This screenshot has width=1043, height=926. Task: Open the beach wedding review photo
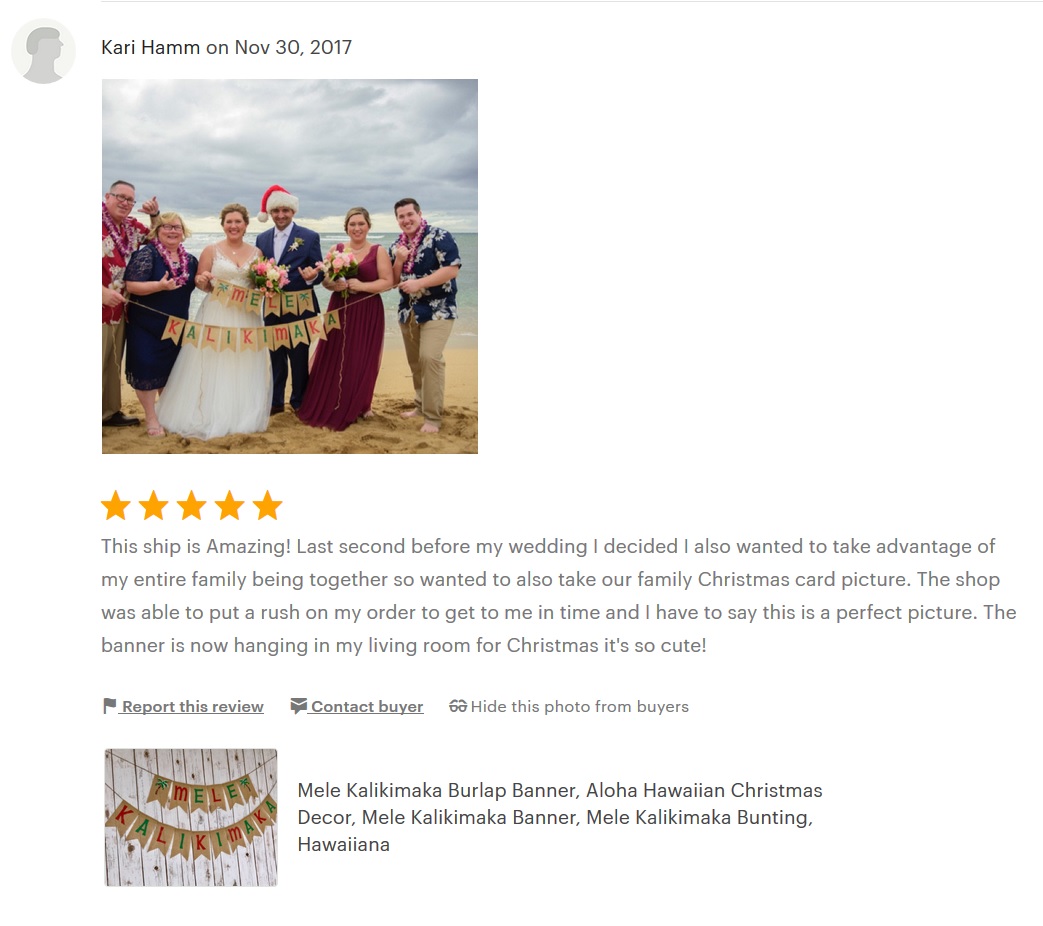pos(289,266)
